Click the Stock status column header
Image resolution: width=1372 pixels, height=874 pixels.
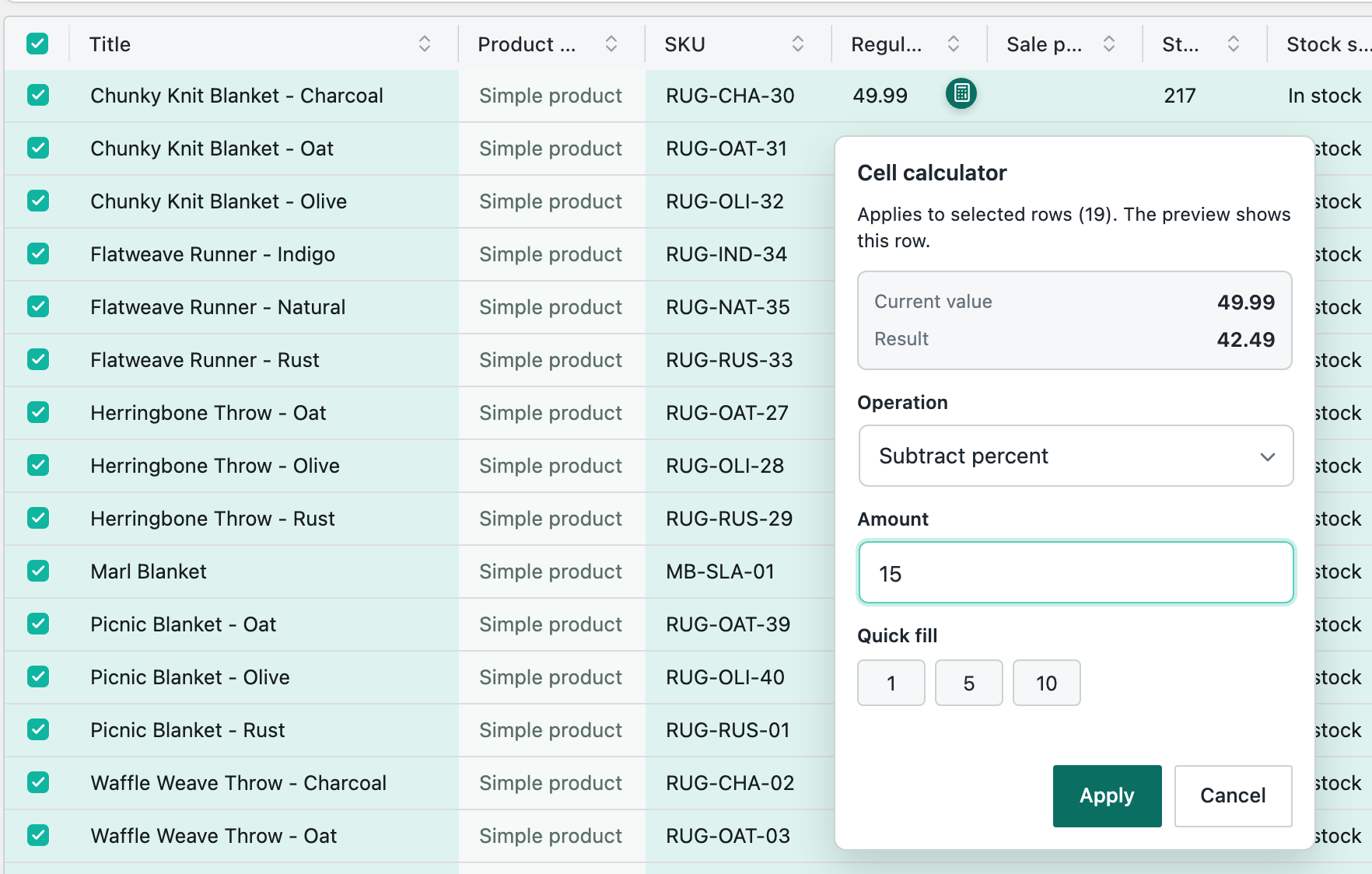click(1328, 44)
